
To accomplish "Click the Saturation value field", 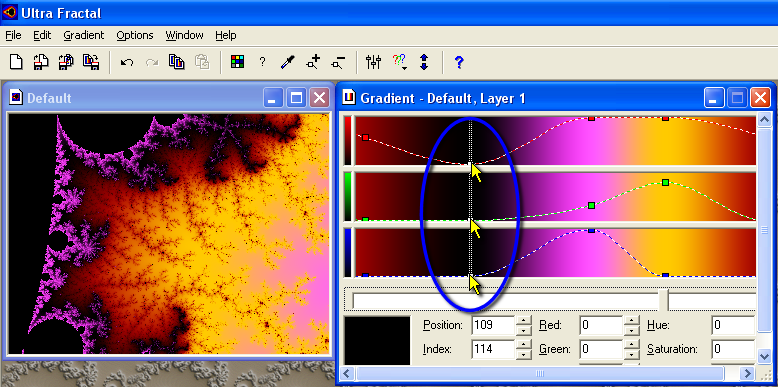I will [733, 349].
